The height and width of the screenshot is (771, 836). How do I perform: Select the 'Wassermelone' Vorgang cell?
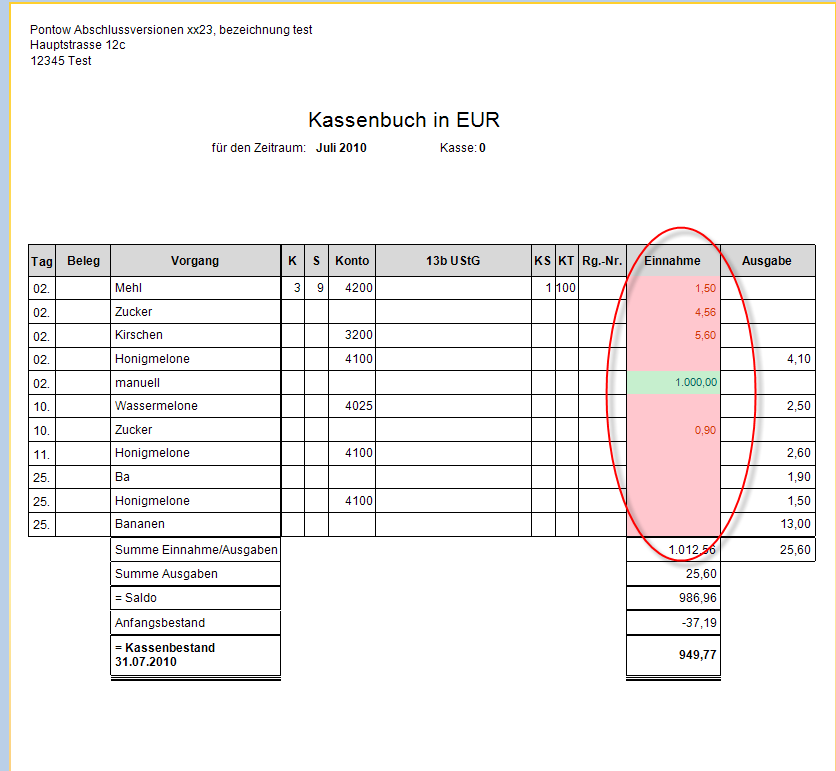195,406
